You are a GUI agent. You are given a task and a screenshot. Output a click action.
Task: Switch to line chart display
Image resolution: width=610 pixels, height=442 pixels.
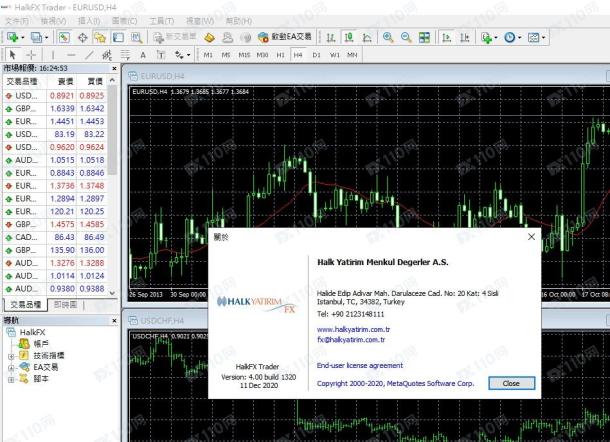coord(367,37)
